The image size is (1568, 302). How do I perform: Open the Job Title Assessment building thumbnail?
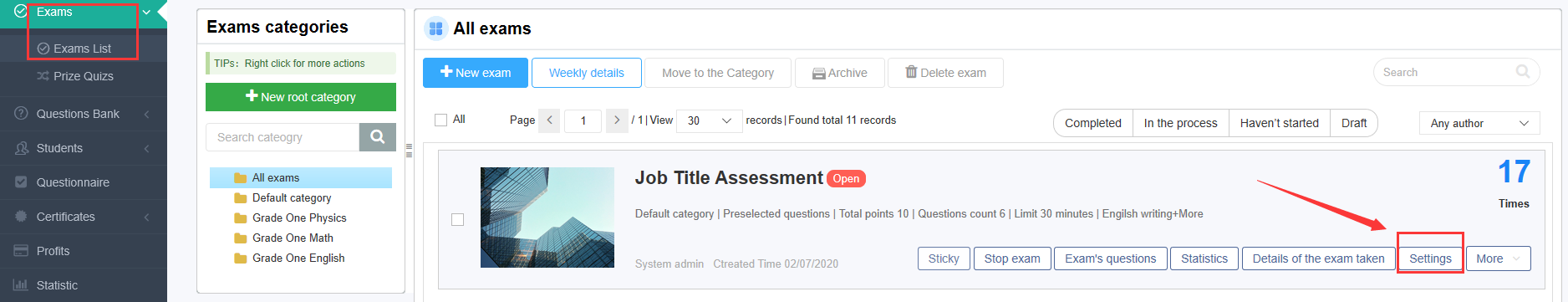click(x=547, y=218)
